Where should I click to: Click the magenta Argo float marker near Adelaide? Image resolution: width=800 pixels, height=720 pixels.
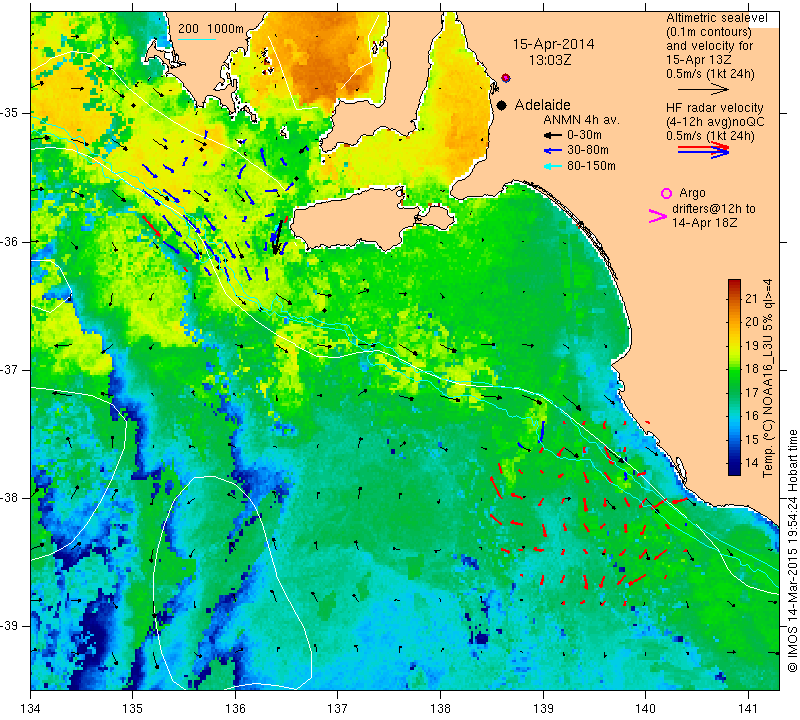[x=506, y=78]
